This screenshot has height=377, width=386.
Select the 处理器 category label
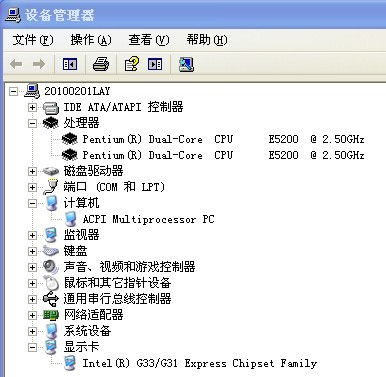pos(81,123)
